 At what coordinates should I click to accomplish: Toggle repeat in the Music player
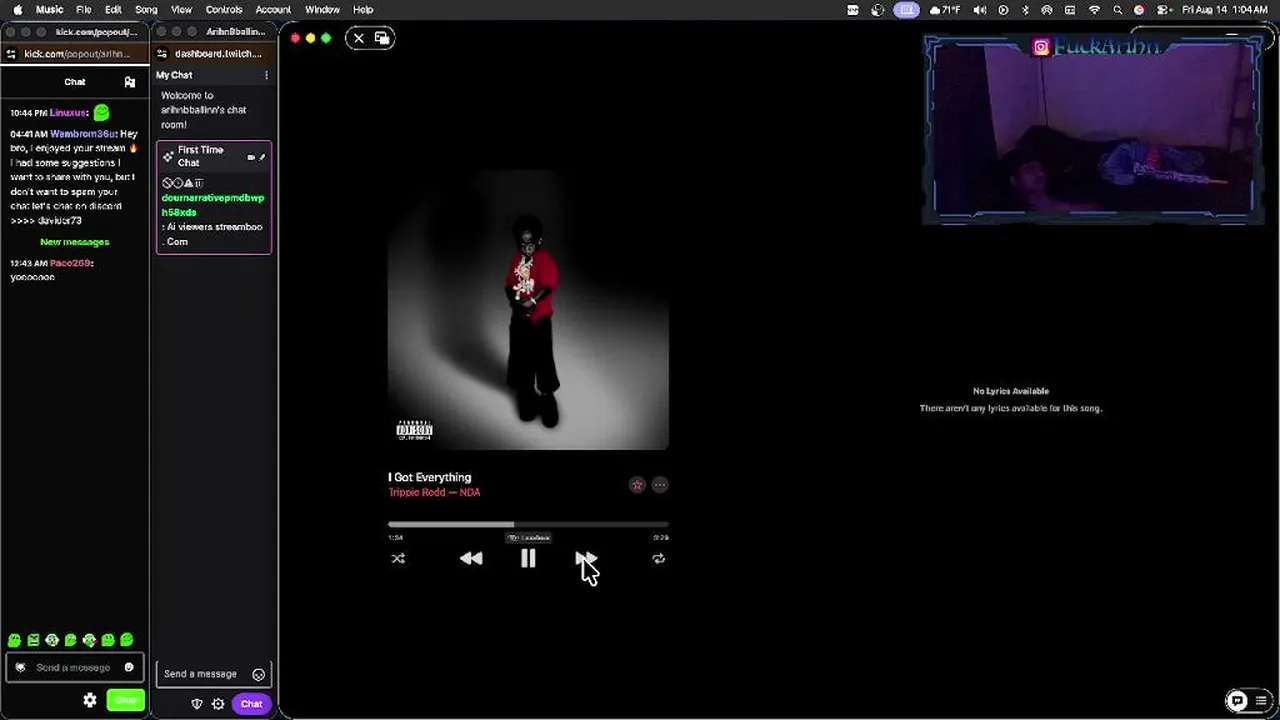658,559
